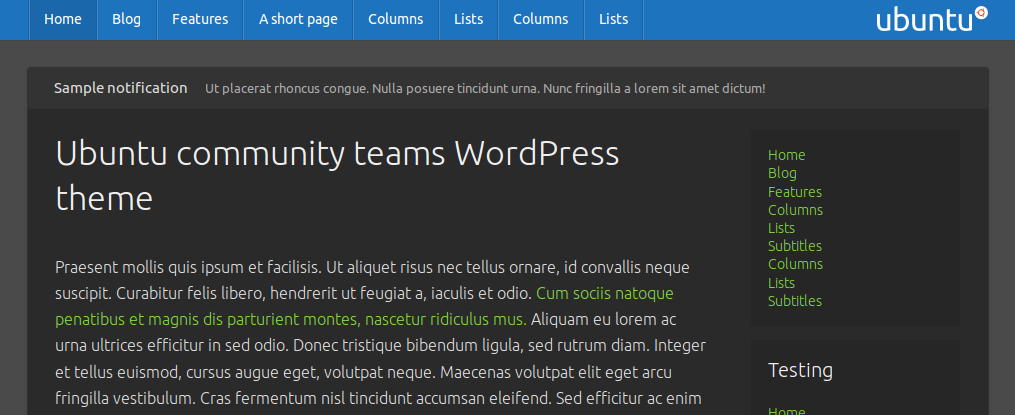Open the Features link in the sidebar
This screenshot has height=415, width=1015.
[x=795, y=192]
